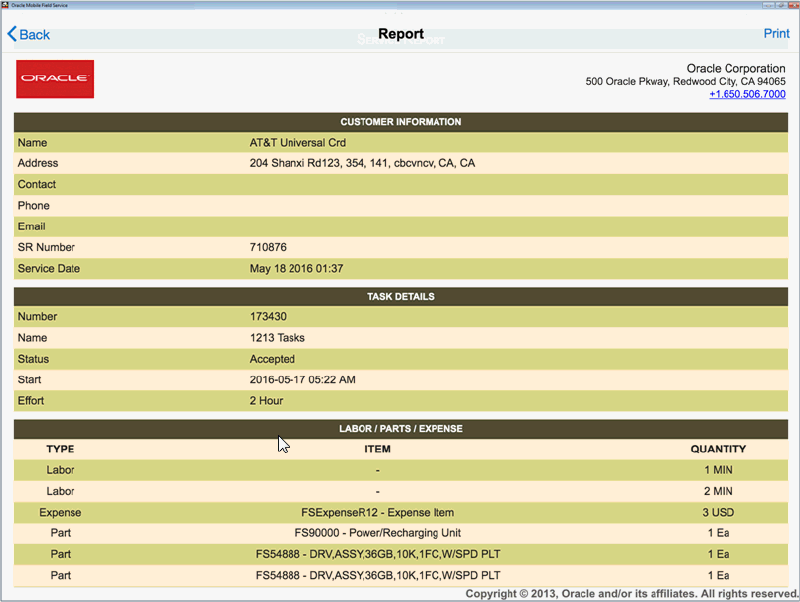Click the Oracle Mobile Field Service title bar icon
800x602 pixels.
coord(5,5)
